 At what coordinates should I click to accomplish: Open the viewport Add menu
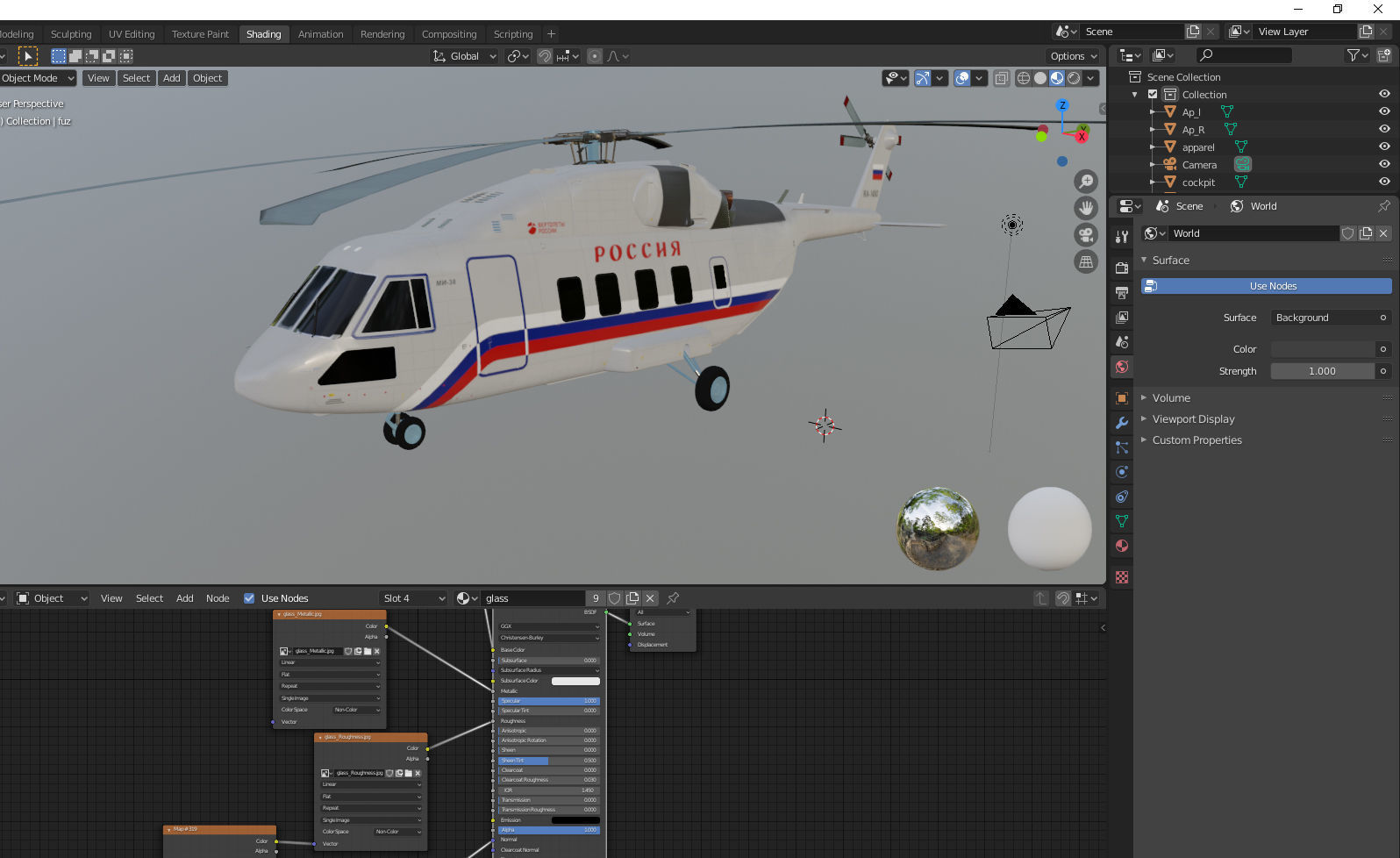pyautogui.click(x=172, y=78)
